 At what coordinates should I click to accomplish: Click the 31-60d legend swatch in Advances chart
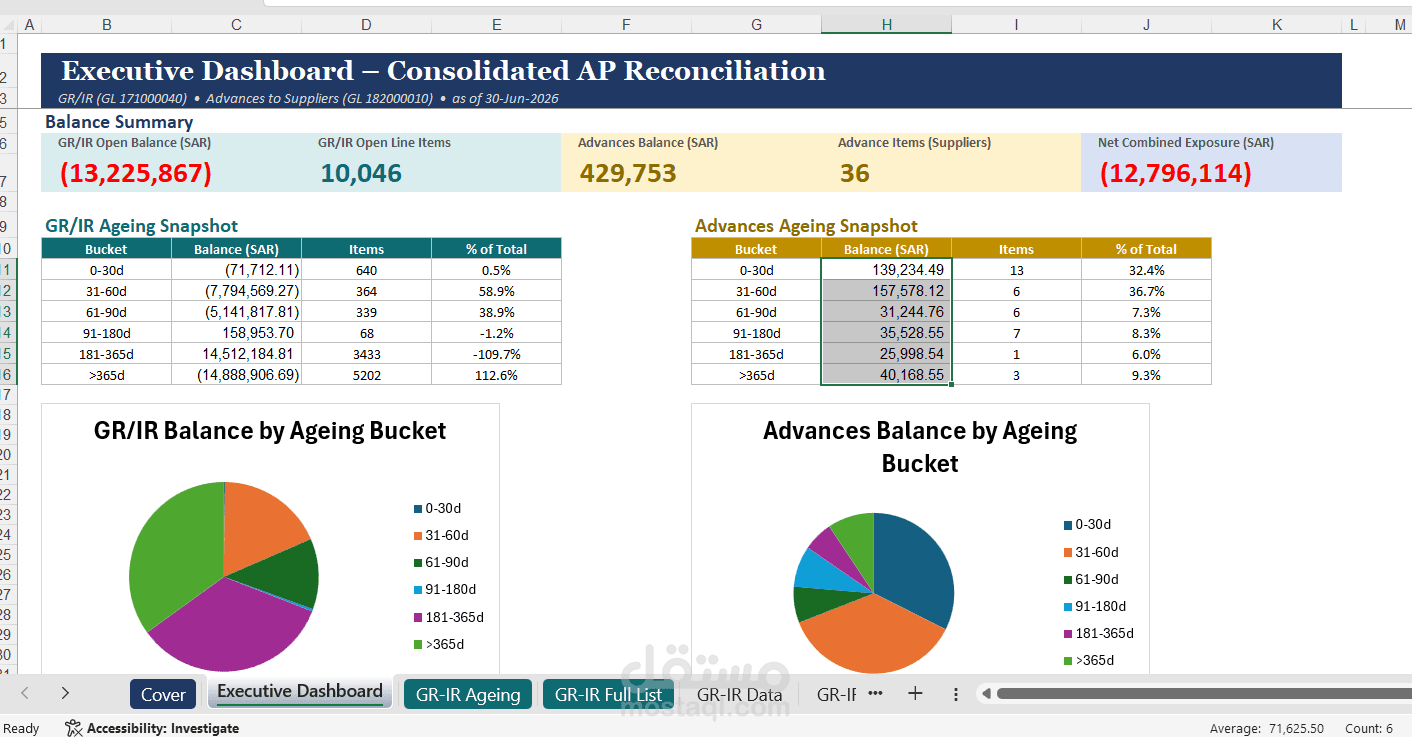pos(1067,552)
